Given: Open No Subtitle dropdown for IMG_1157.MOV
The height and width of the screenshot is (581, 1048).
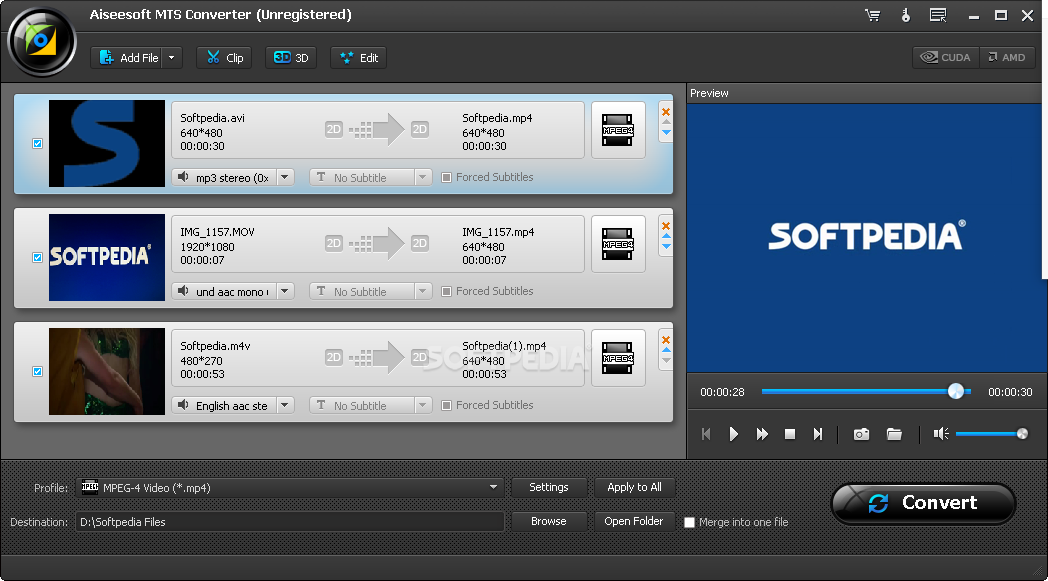Looking at the screenshot, I should pyautogui.click(x=371, y=292).
